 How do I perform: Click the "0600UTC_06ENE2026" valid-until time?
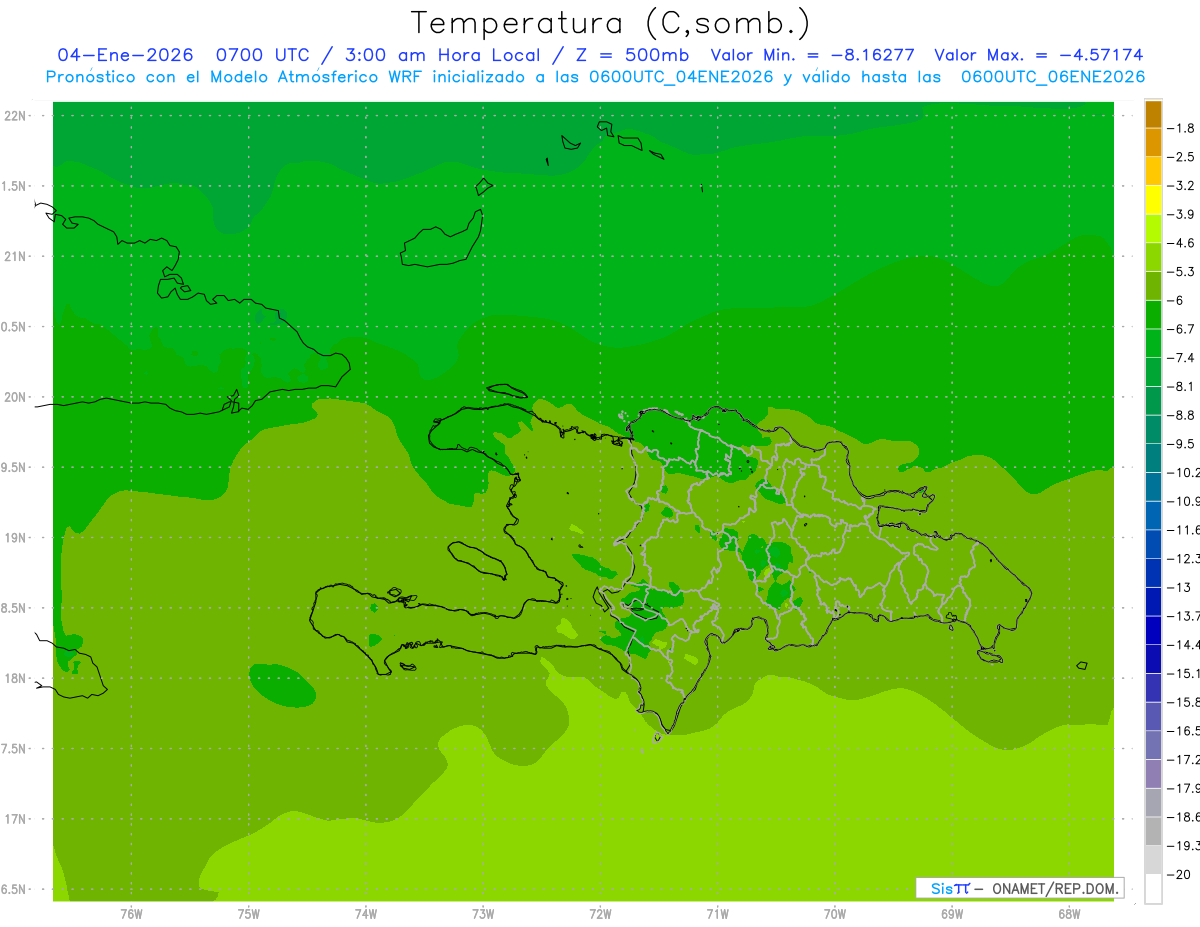tap(1052, 77)
